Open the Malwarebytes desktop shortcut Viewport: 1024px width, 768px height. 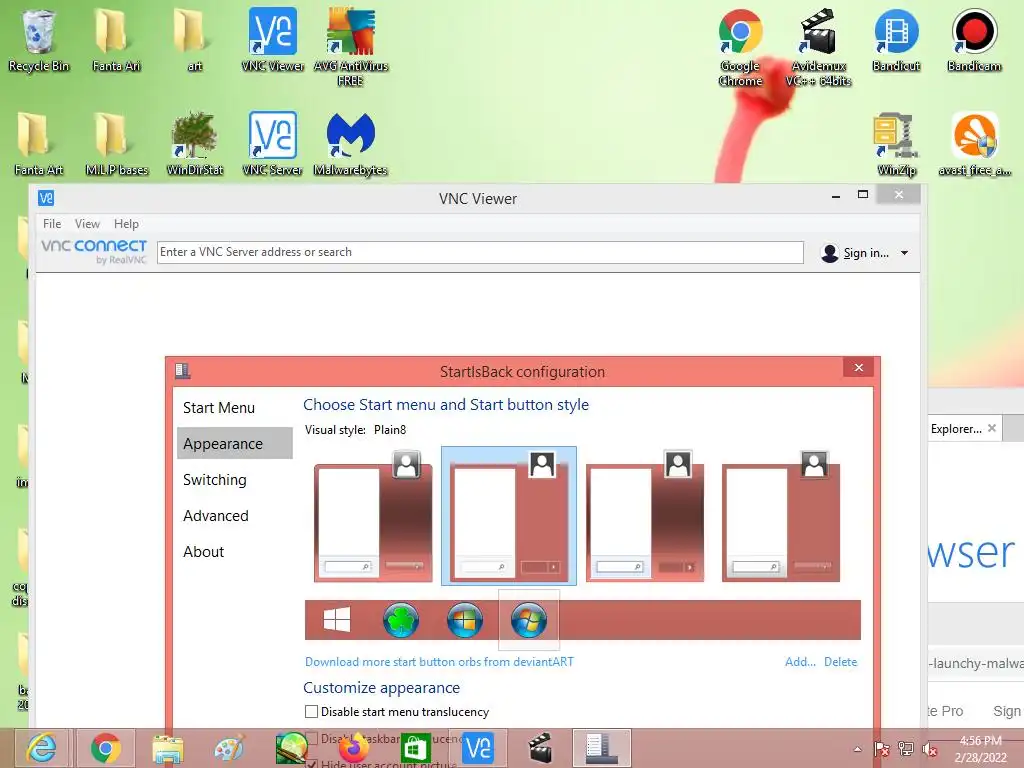pos(351,144)
